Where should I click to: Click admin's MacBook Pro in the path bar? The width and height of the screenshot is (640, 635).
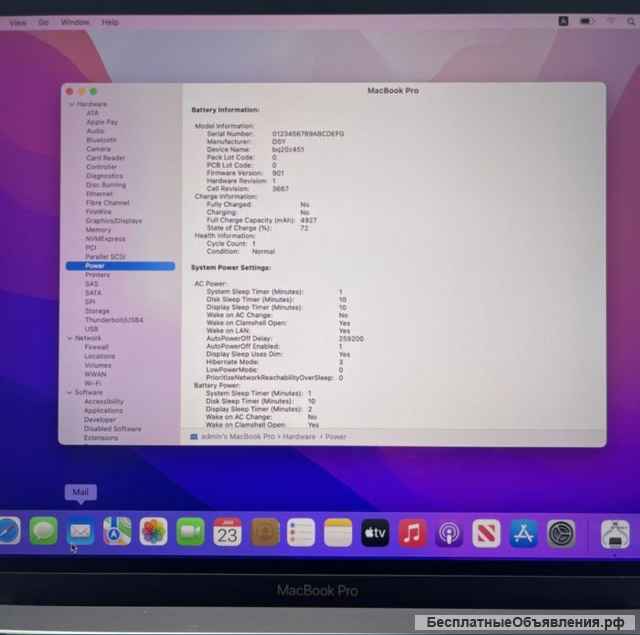238,437
